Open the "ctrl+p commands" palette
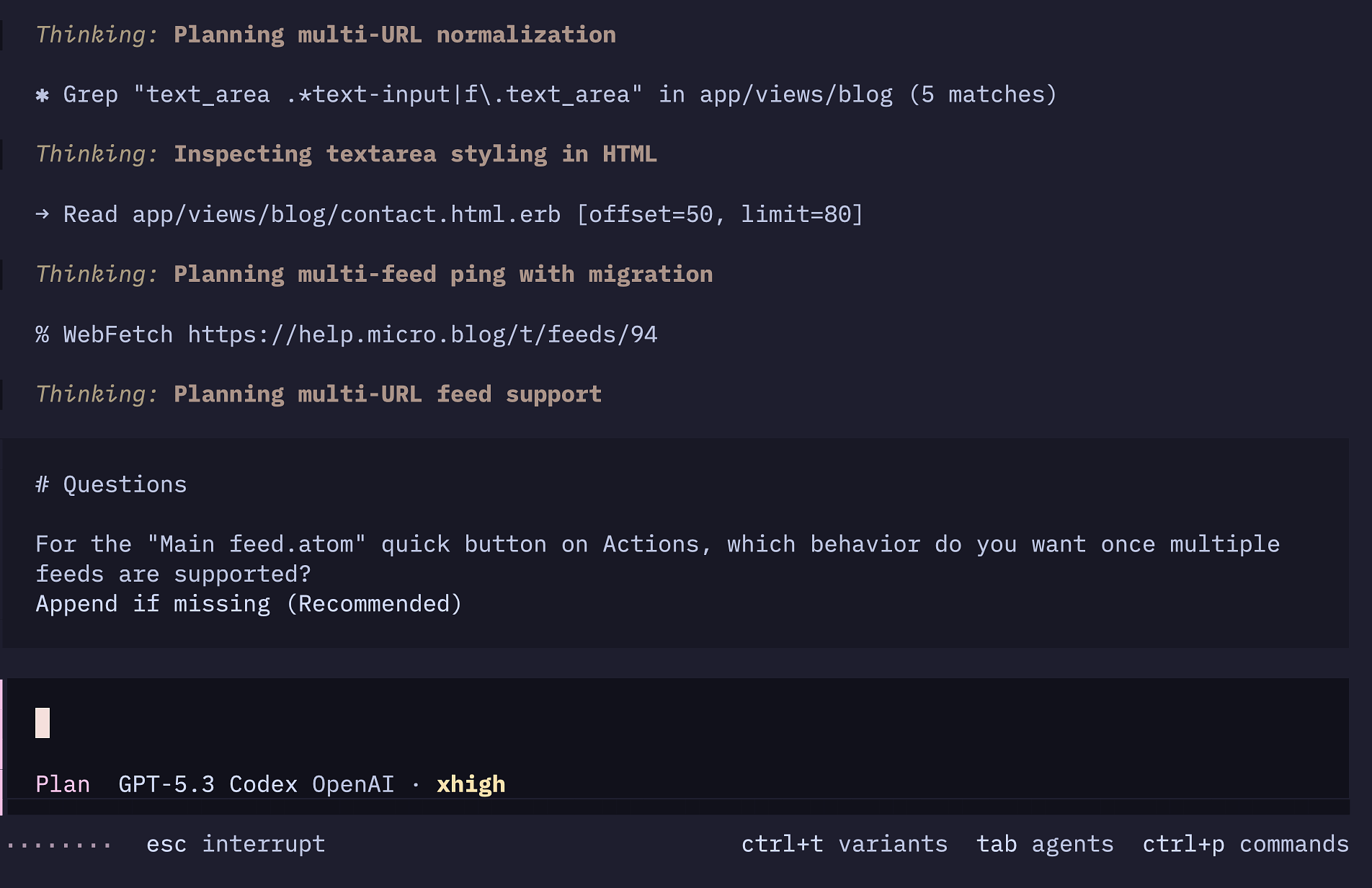The image size is (1372, 888). point(1245,844)
